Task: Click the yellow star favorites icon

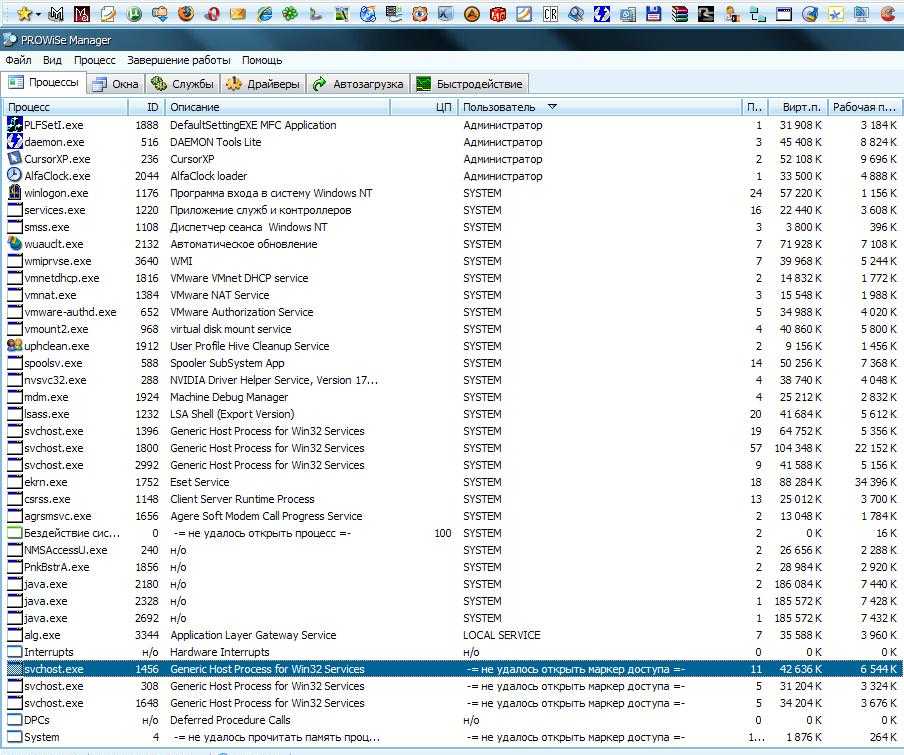Action: point(24,13)
